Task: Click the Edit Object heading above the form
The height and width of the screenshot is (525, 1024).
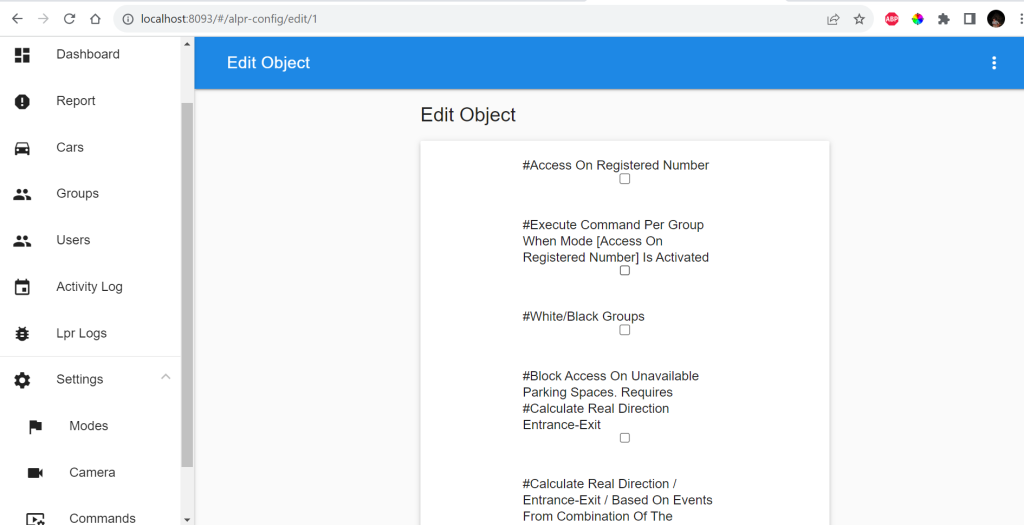Action: pyautogui.click(x=468, y=115)
